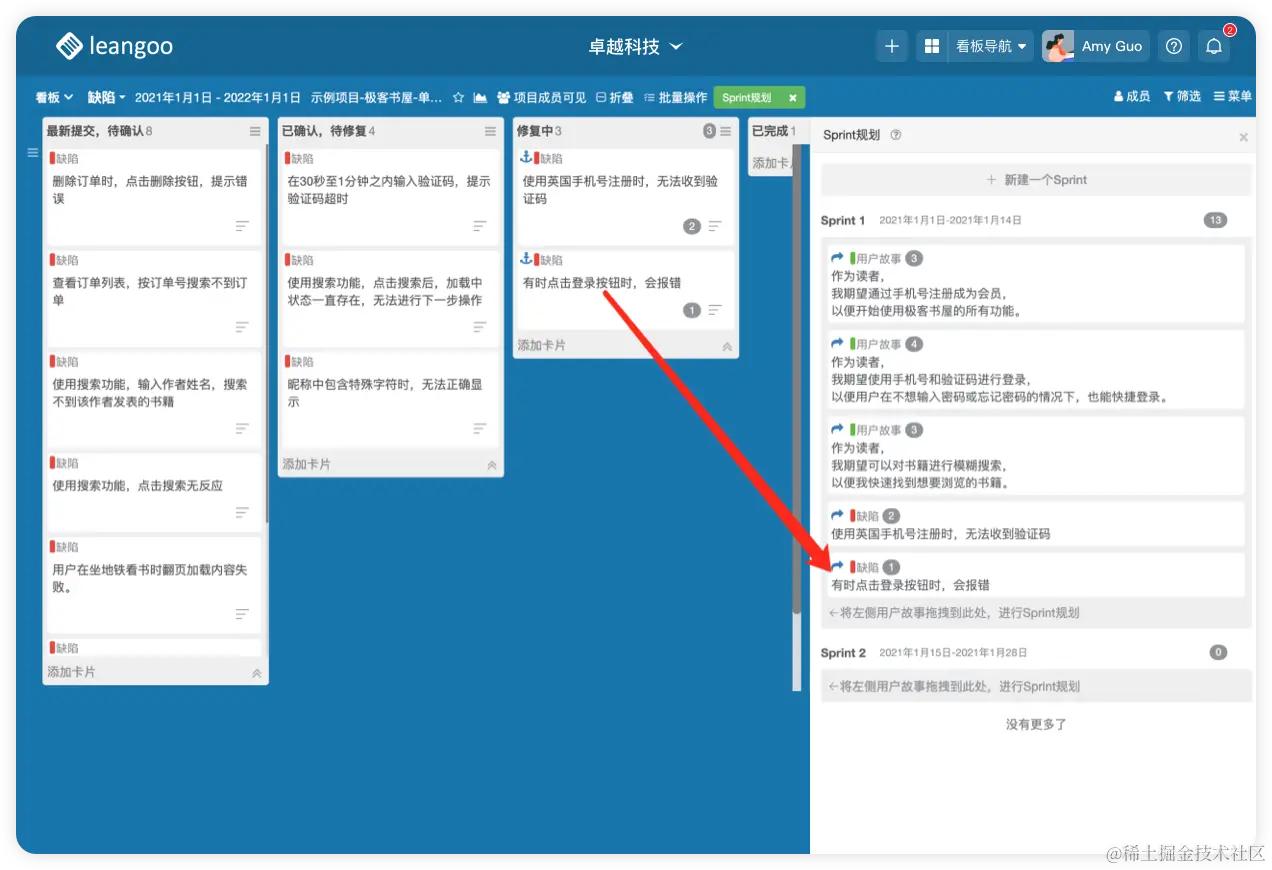This screenshot has width=1272, height=870.
Task: Click share arrow on Sprint 使用英国手机号注册 defect
Action: [x=838, y=516]
